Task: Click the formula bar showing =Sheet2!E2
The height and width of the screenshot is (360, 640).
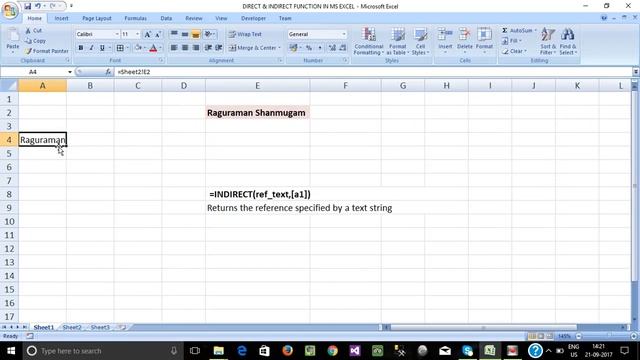Action: tap(373, 72)
